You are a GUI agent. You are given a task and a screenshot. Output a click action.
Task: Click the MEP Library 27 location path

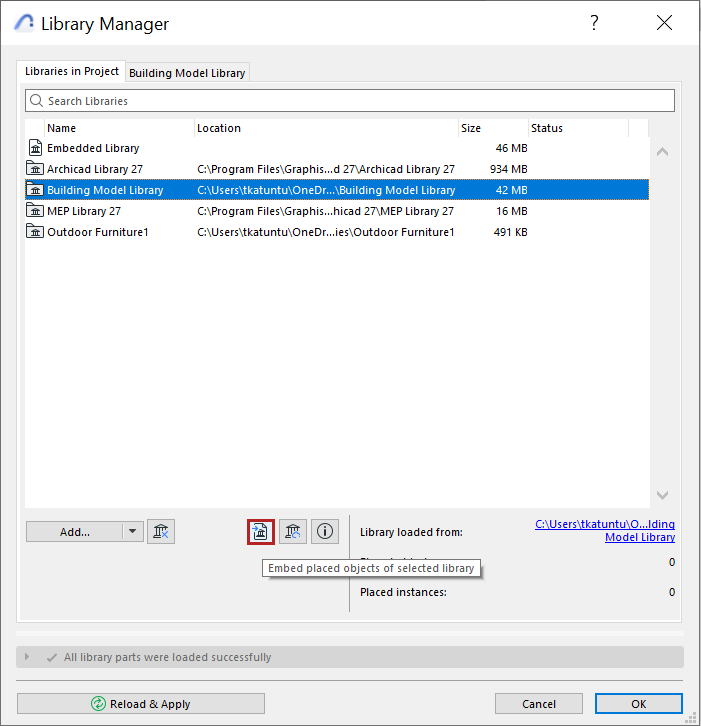pos(325,211)
